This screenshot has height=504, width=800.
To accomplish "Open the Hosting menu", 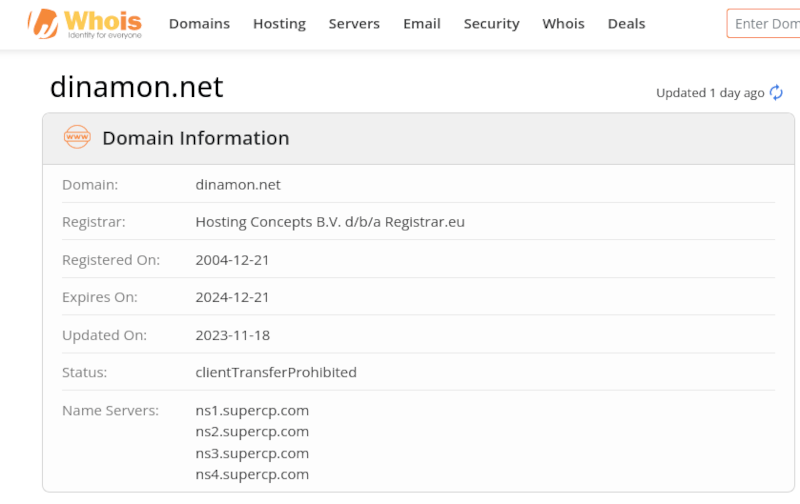I will 280,23.
